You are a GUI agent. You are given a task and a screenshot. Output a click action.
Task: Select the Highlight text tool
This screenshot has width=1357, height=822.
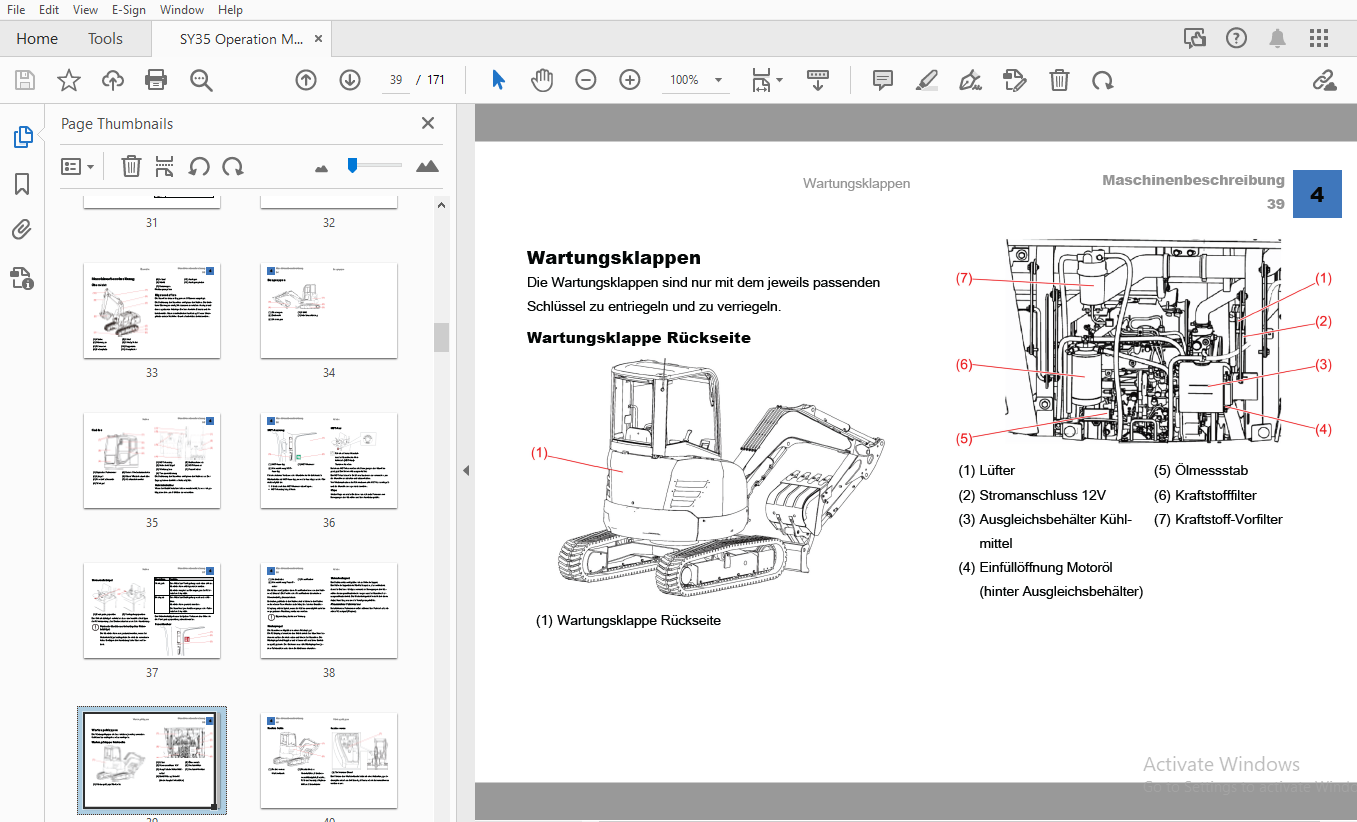[926, 80]
